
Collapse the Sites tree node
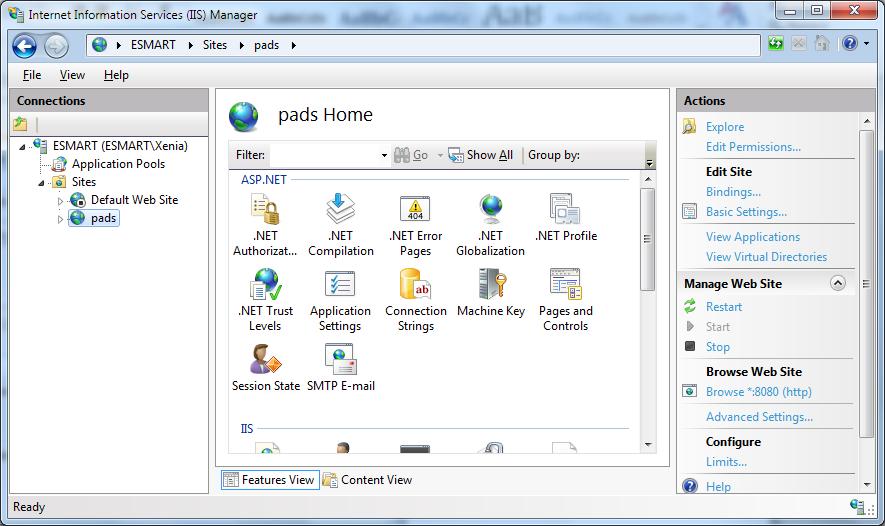41,183
